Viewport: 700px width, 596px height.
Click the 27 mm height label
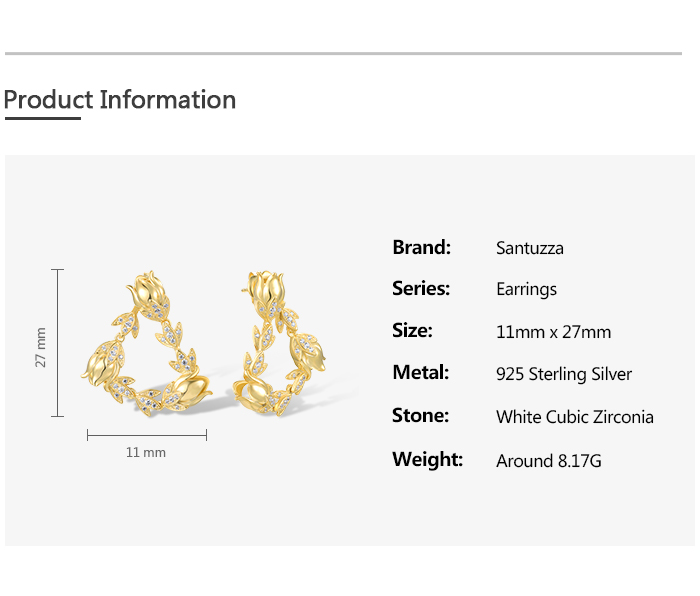[41, 346]
